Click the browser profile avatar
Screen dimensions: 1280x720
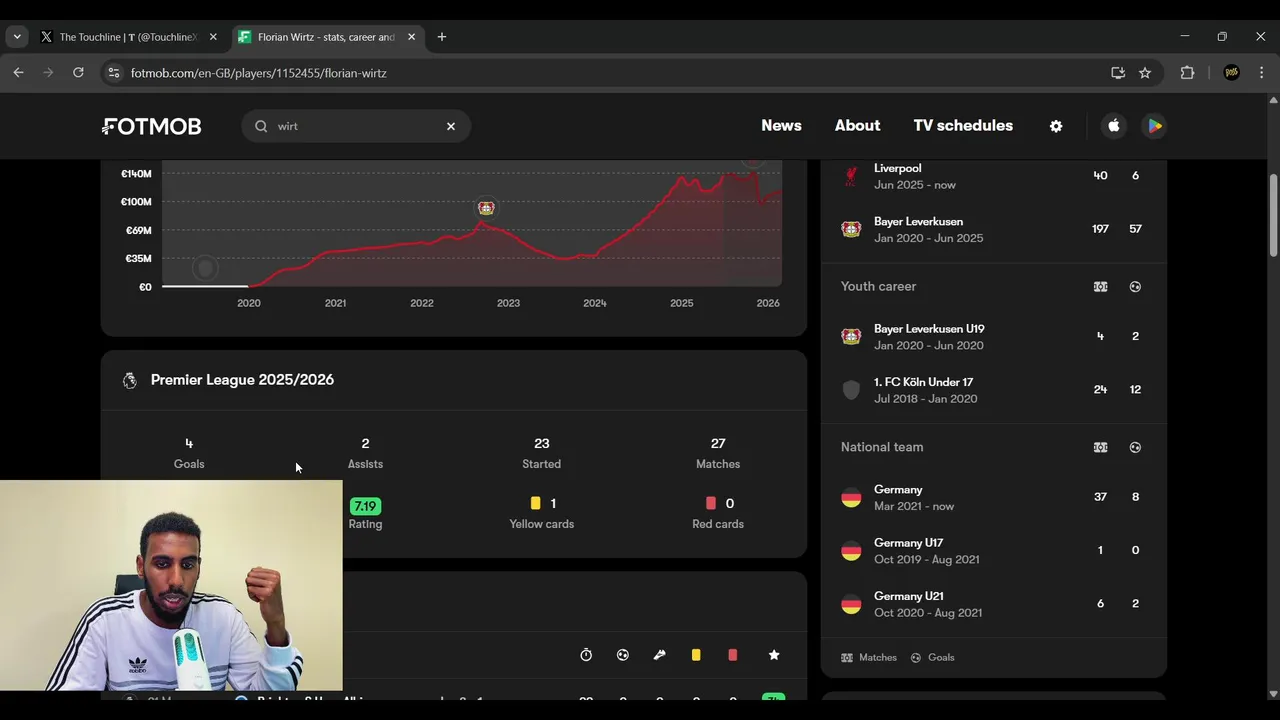point(1232,73)
